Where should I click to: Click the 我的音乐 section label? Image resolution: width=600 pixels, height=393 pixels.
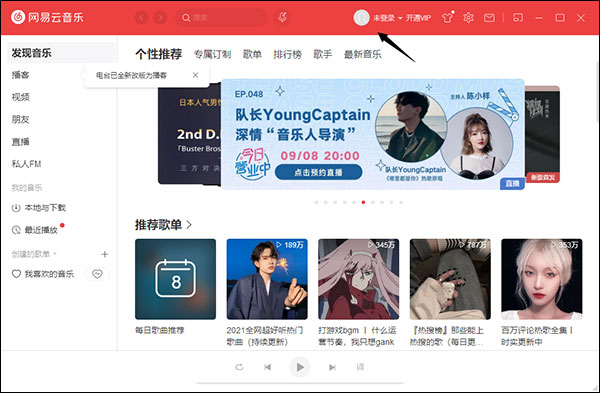(27, 188)
